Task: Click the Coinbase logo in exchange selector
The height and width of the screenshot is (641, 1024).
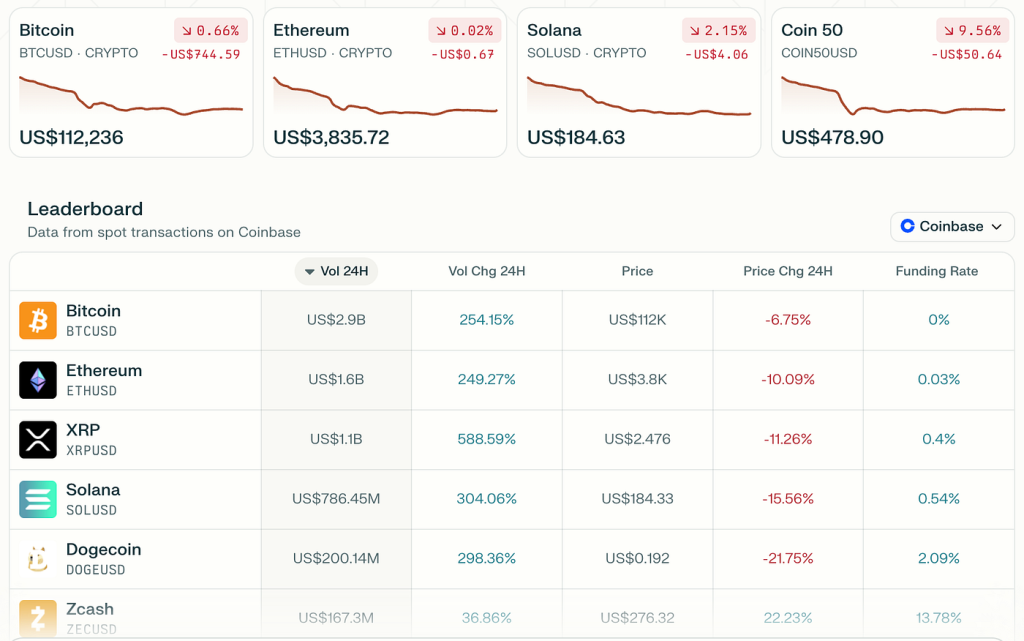Action: click(907, 227)
